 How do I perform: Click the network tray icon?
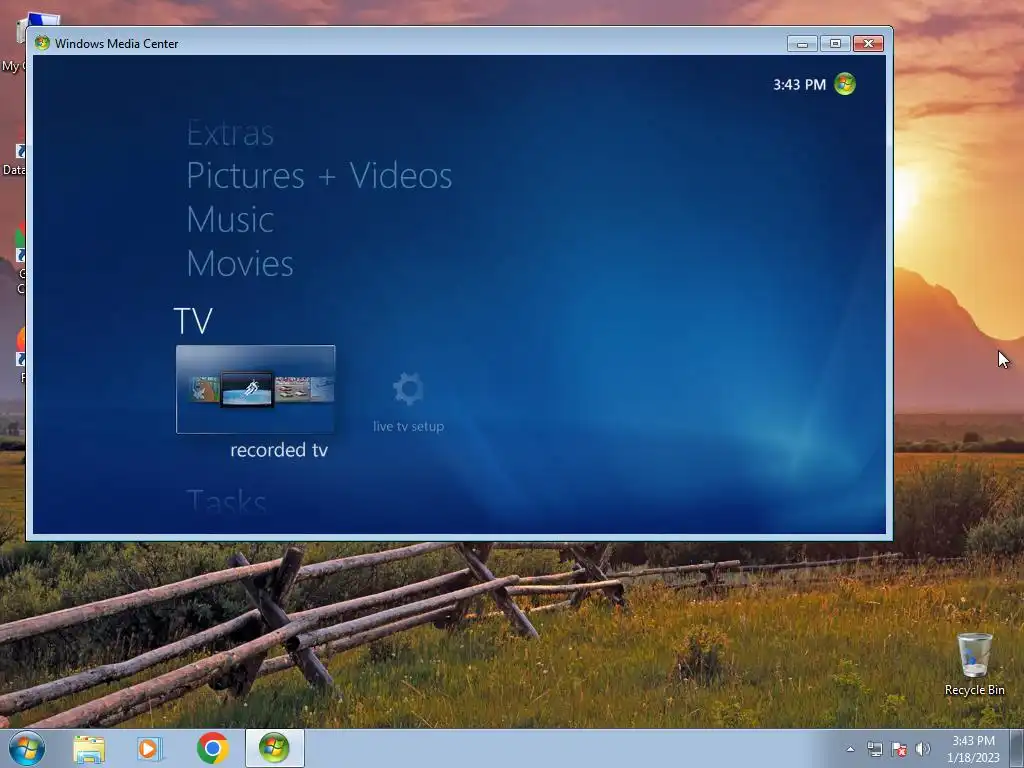[x=874, y=749]
